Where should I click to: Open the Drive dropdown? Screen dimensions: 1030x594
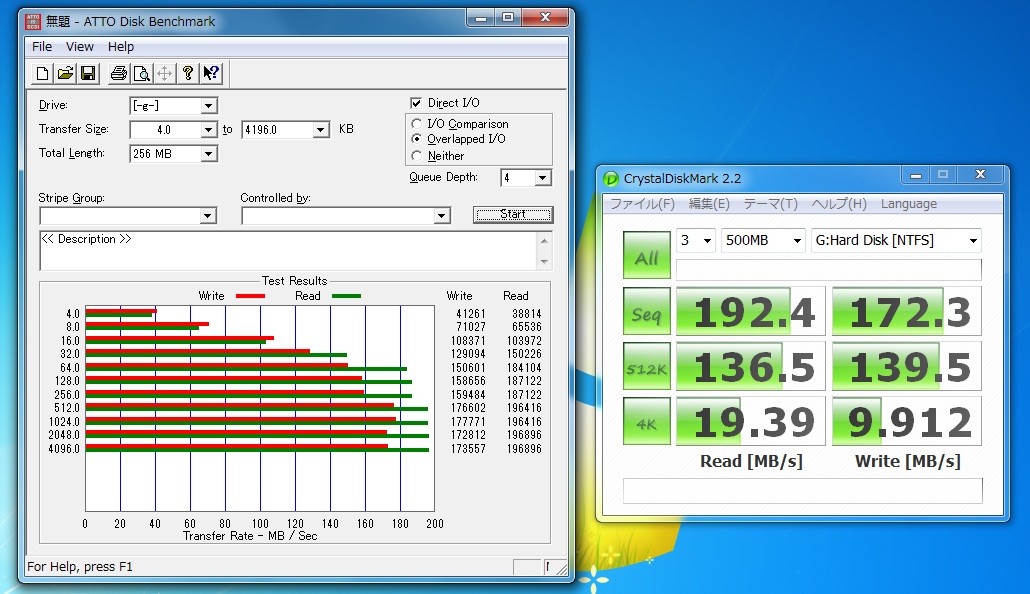tap(208, 106)
